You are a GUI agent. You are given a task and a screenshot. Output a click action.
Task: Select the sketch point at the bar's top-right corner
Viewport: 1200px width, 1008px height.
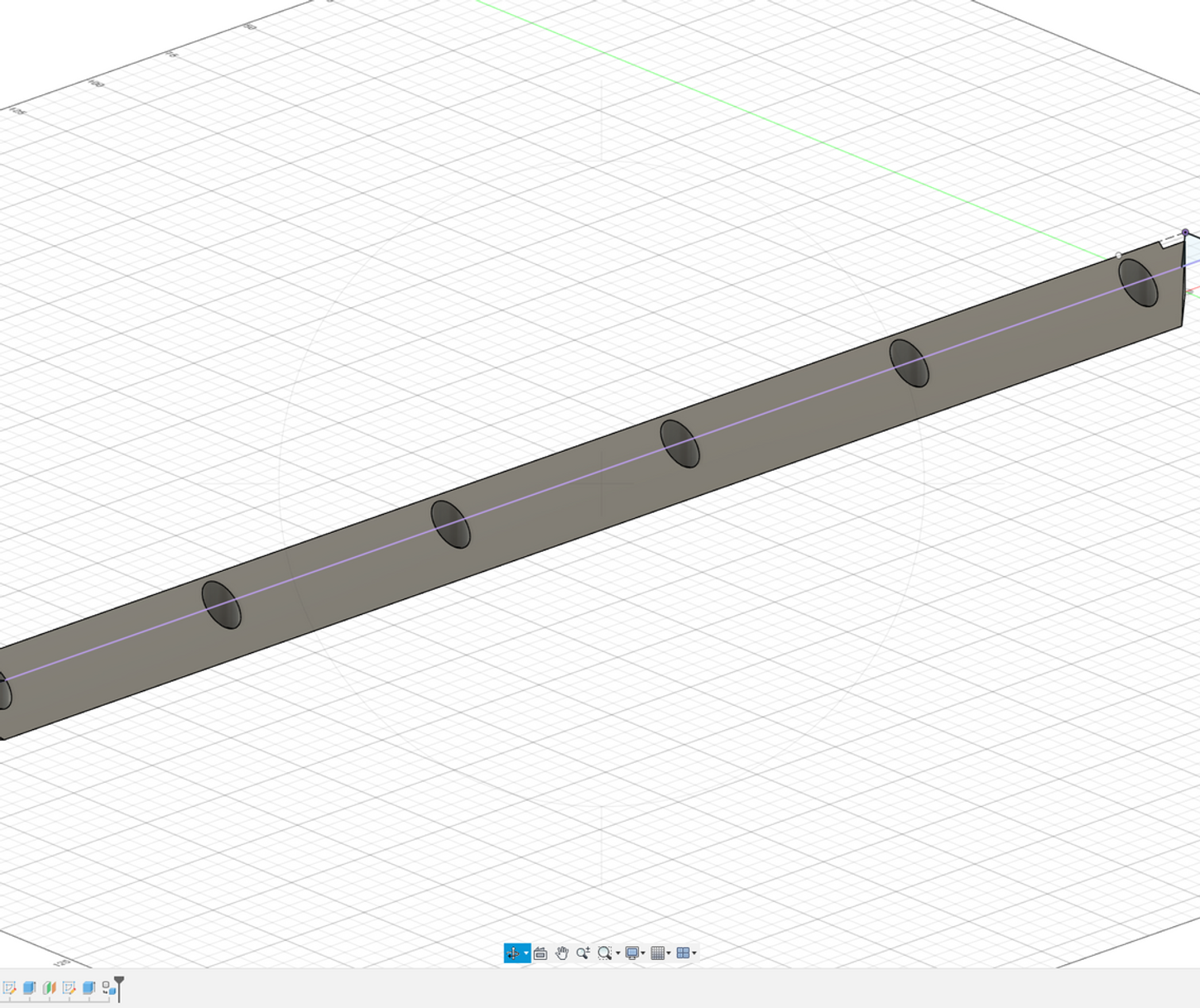pyautogui.click(x=1185, y=233)
